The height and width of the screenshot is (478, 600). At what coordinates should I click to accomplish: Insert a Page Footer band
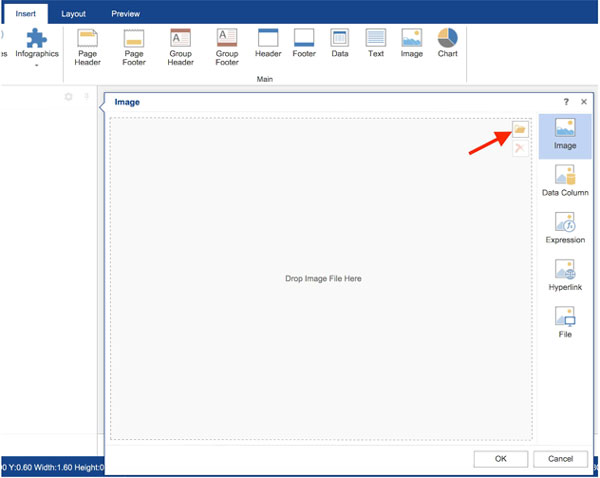click(134, 47)
